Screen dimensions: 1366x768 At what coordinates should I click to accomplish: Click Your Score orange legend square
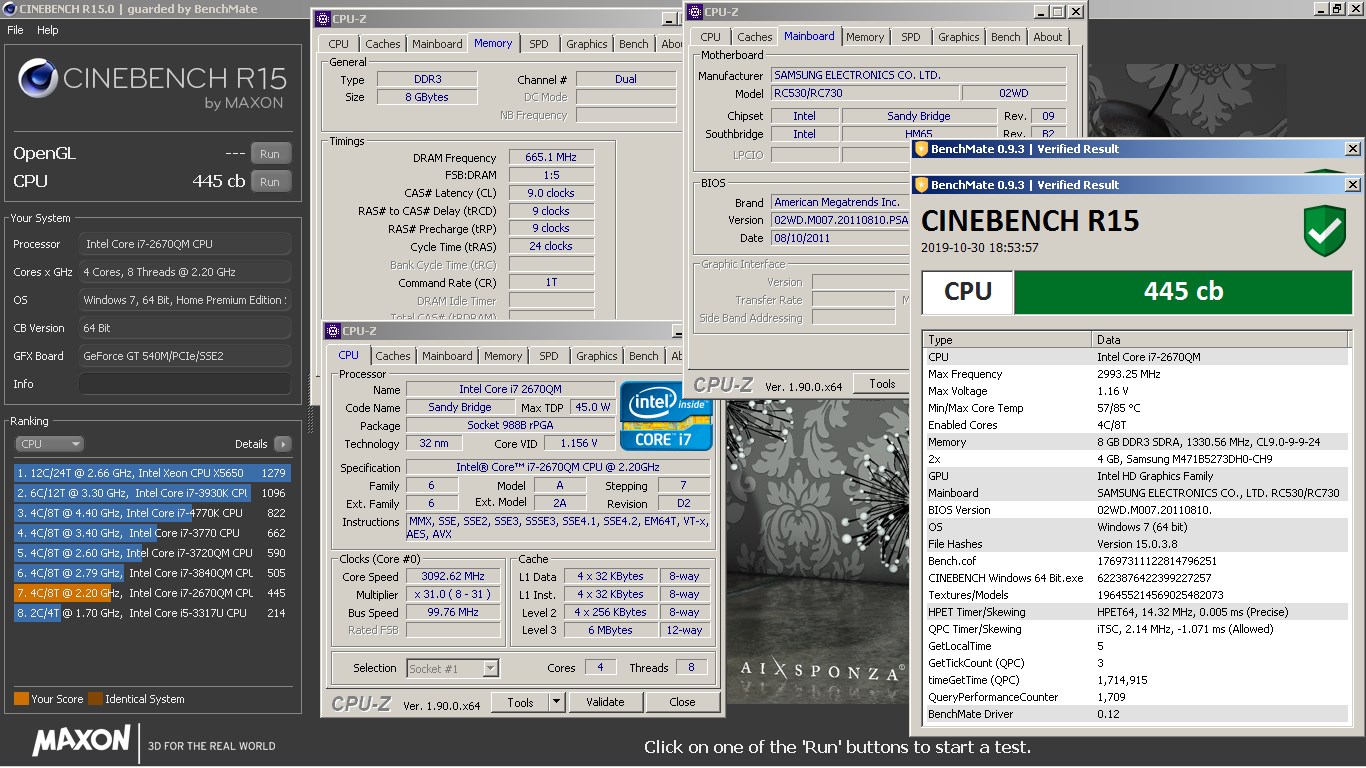(21, 699)
